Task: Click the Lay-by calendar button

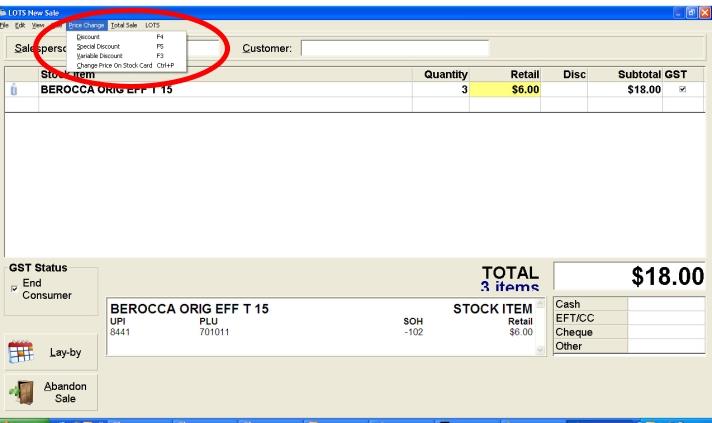Action: pos(49,353)
